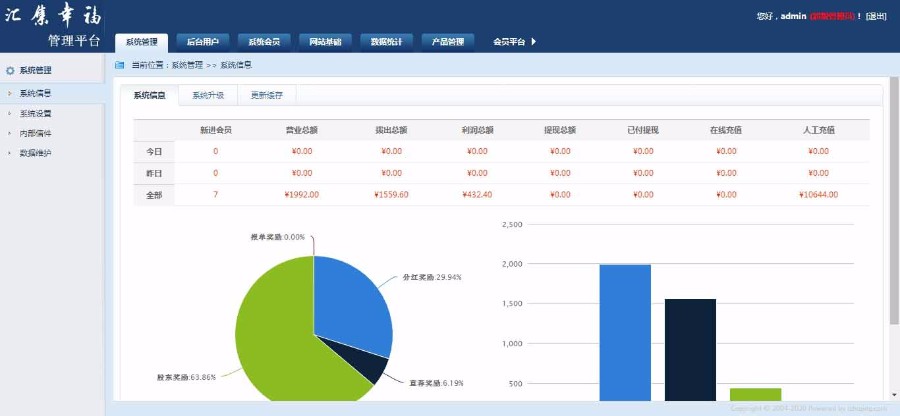
Task: Click the 汇集幸福 管理平台 logo
Action: coord(55,26)
